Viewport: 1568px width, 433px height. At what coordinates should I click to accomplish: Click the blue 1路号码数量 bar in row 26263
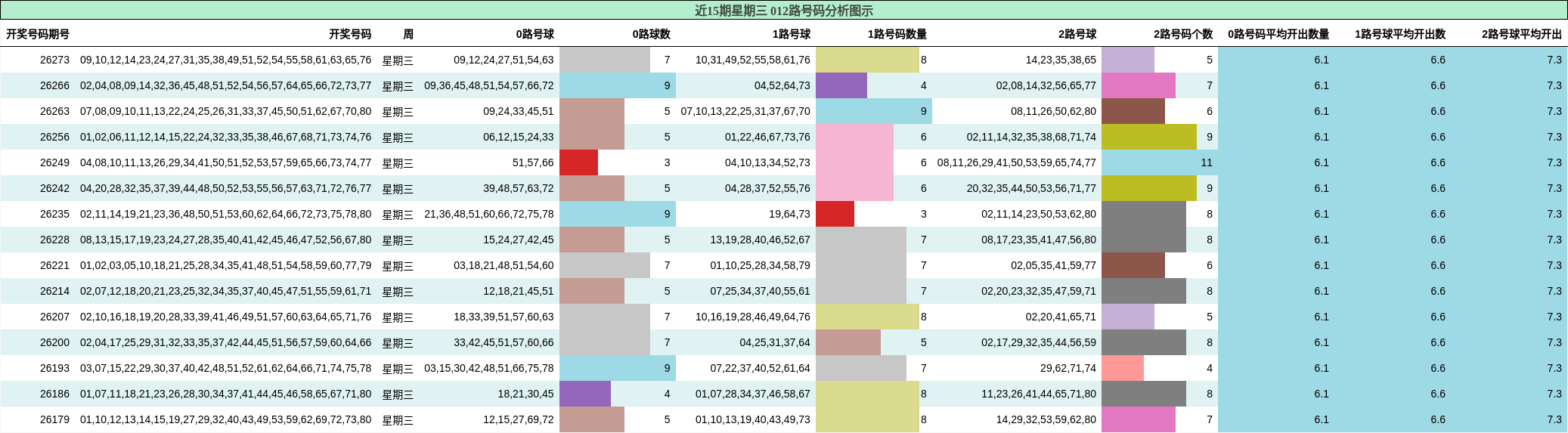click(874, 111)
